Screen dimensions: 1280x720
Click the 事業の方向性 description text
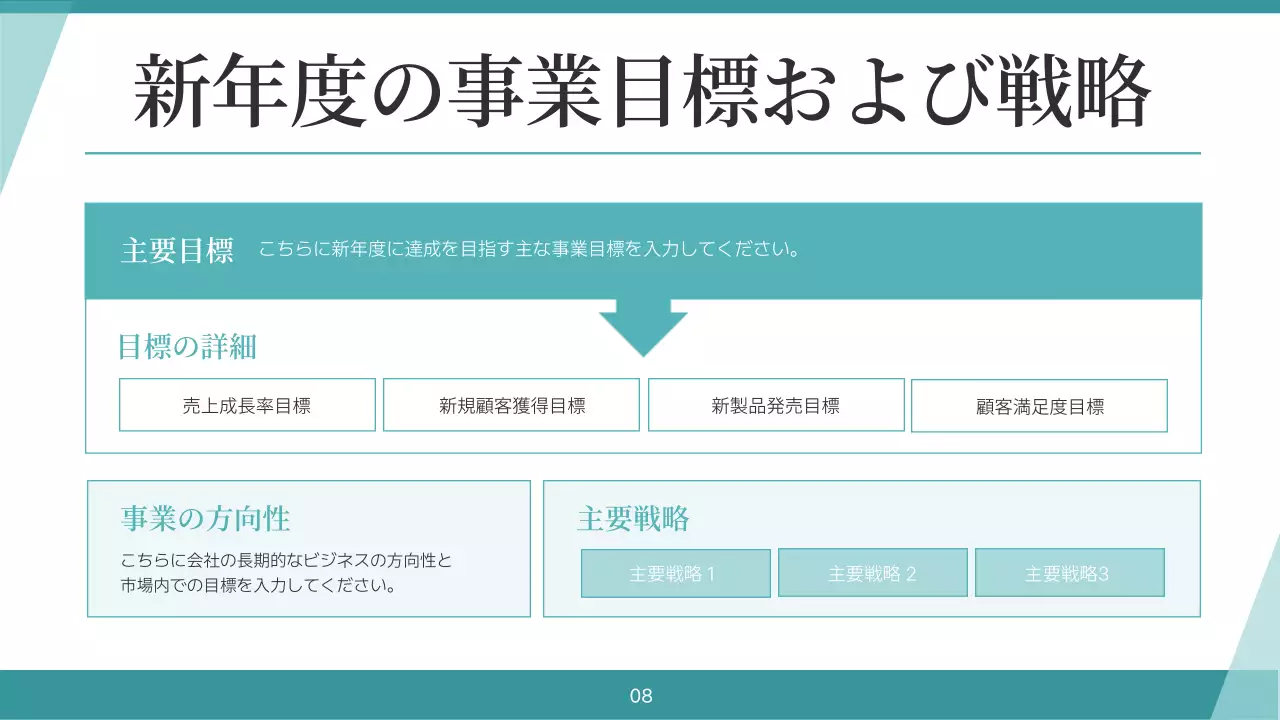tap(284, 572)
